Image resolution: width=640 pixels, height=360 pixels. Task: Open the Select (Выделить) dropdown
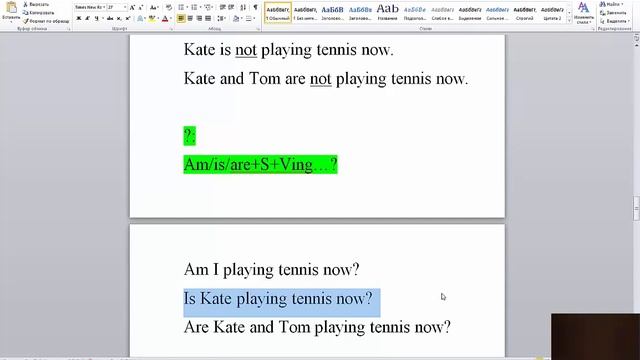point(615,21)
